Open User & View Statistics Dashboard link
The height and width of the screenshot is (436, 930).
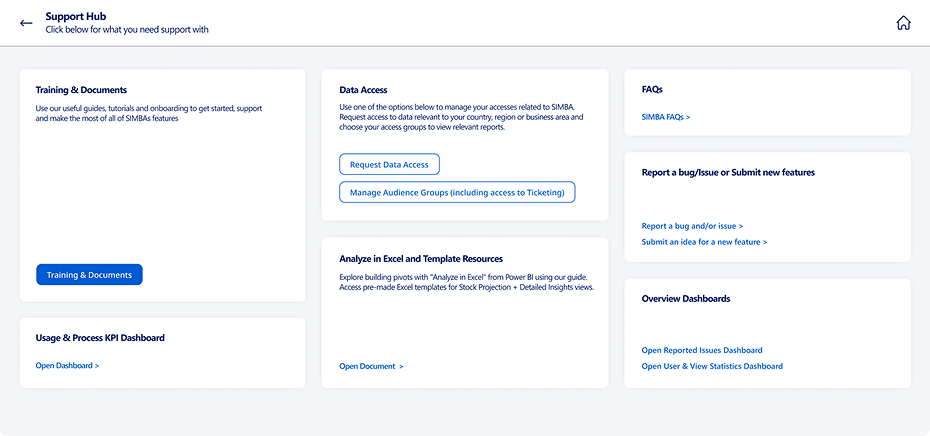(712, 366)
